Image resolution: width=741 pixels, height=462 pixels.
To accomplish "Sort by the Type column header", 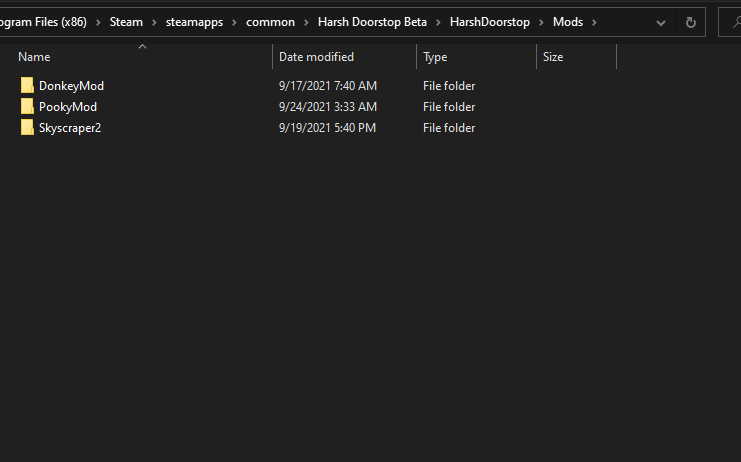I will click(435, 57).
